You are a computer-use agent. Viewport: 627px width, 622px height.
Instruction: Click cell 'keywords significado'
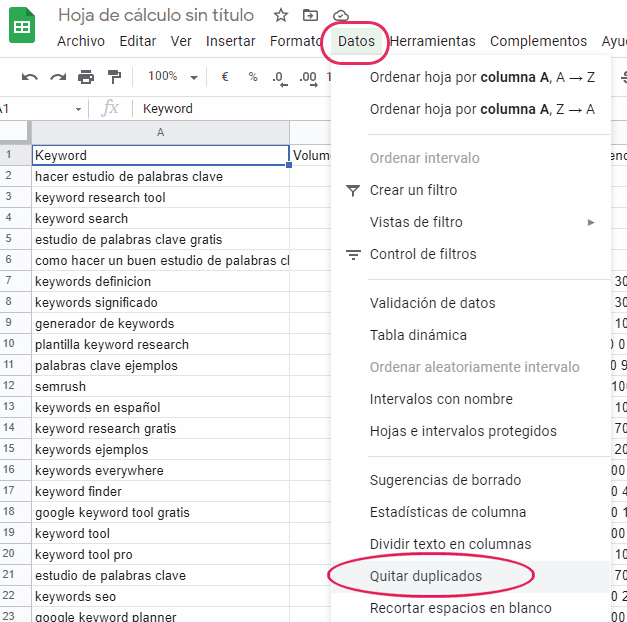coord(160,302)
